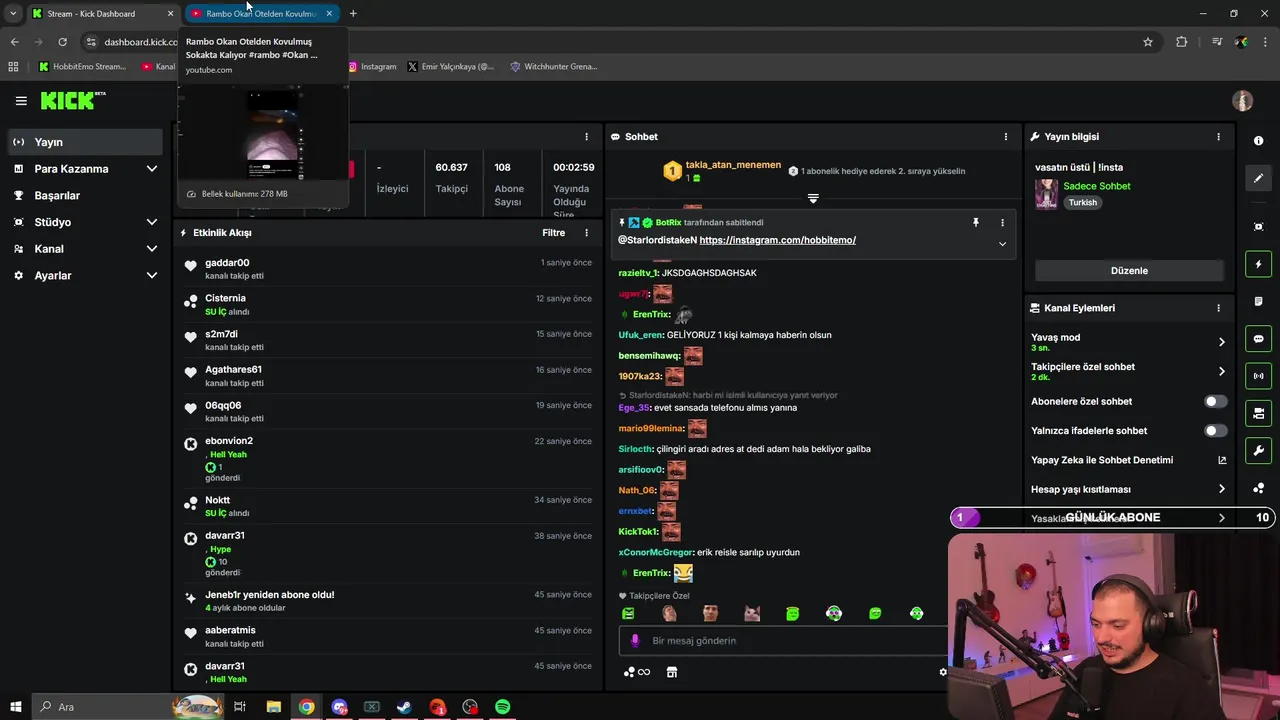Viewport: 1280px width, 720px height.
Task: Open Takipçilere özel sohbet settings chevron
Action: click(x=1221, y=371)
